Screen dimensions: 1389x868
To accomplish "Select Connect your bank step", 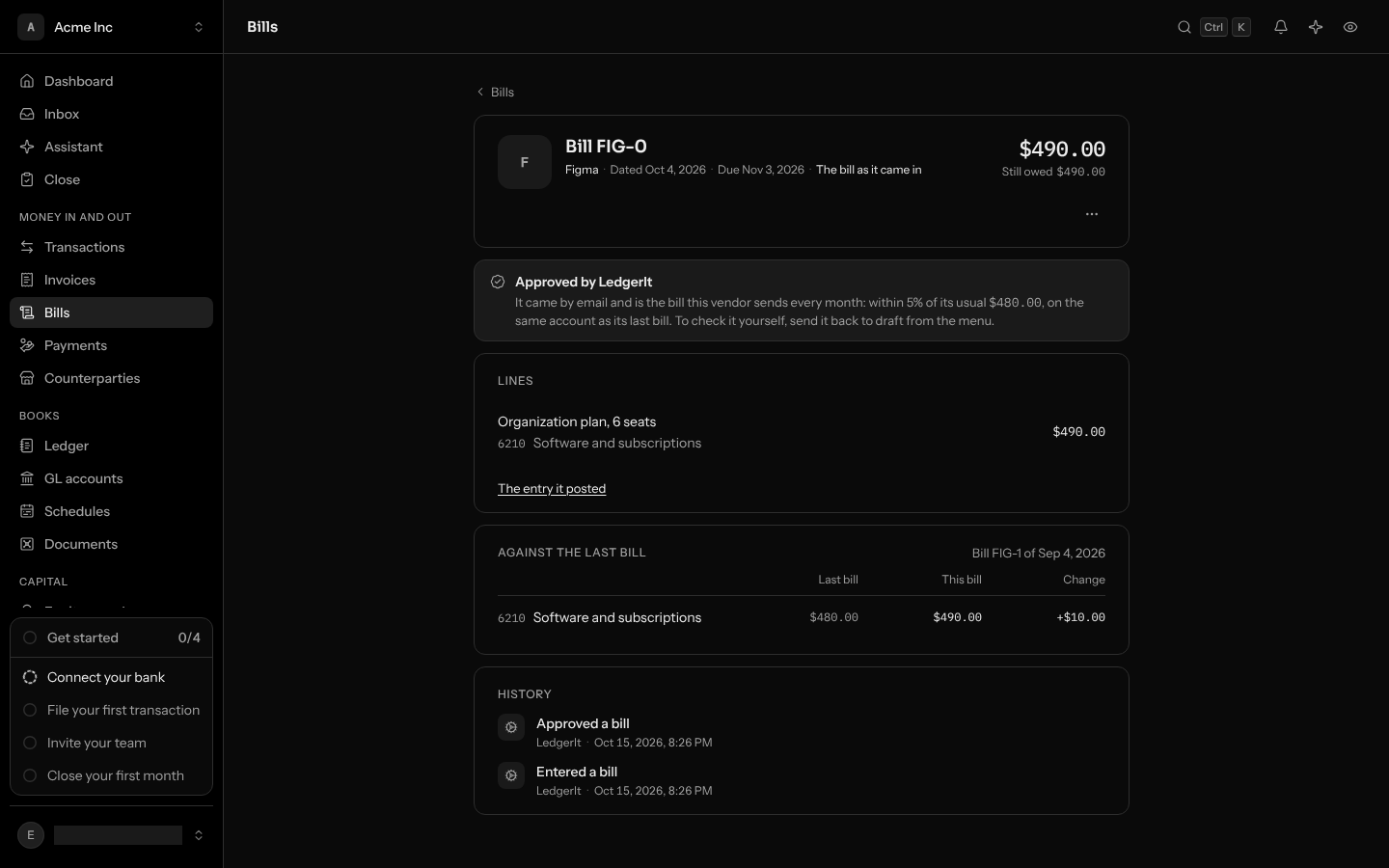I will (x=111, y=677).
